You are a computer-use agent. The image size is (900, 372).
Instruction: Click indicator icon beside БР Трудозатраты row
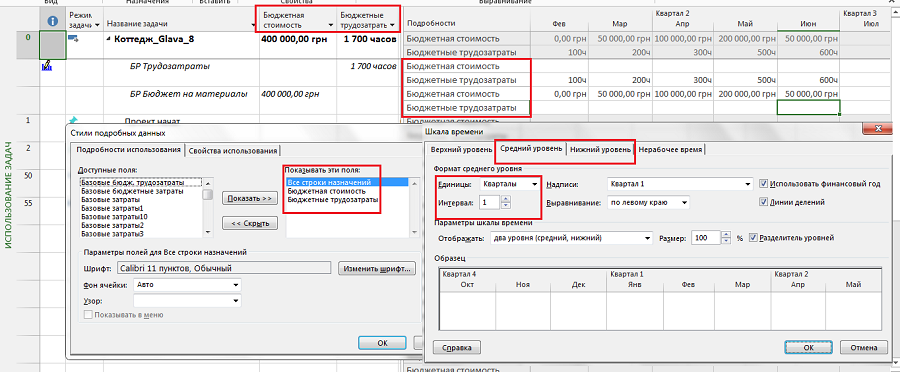46,66
